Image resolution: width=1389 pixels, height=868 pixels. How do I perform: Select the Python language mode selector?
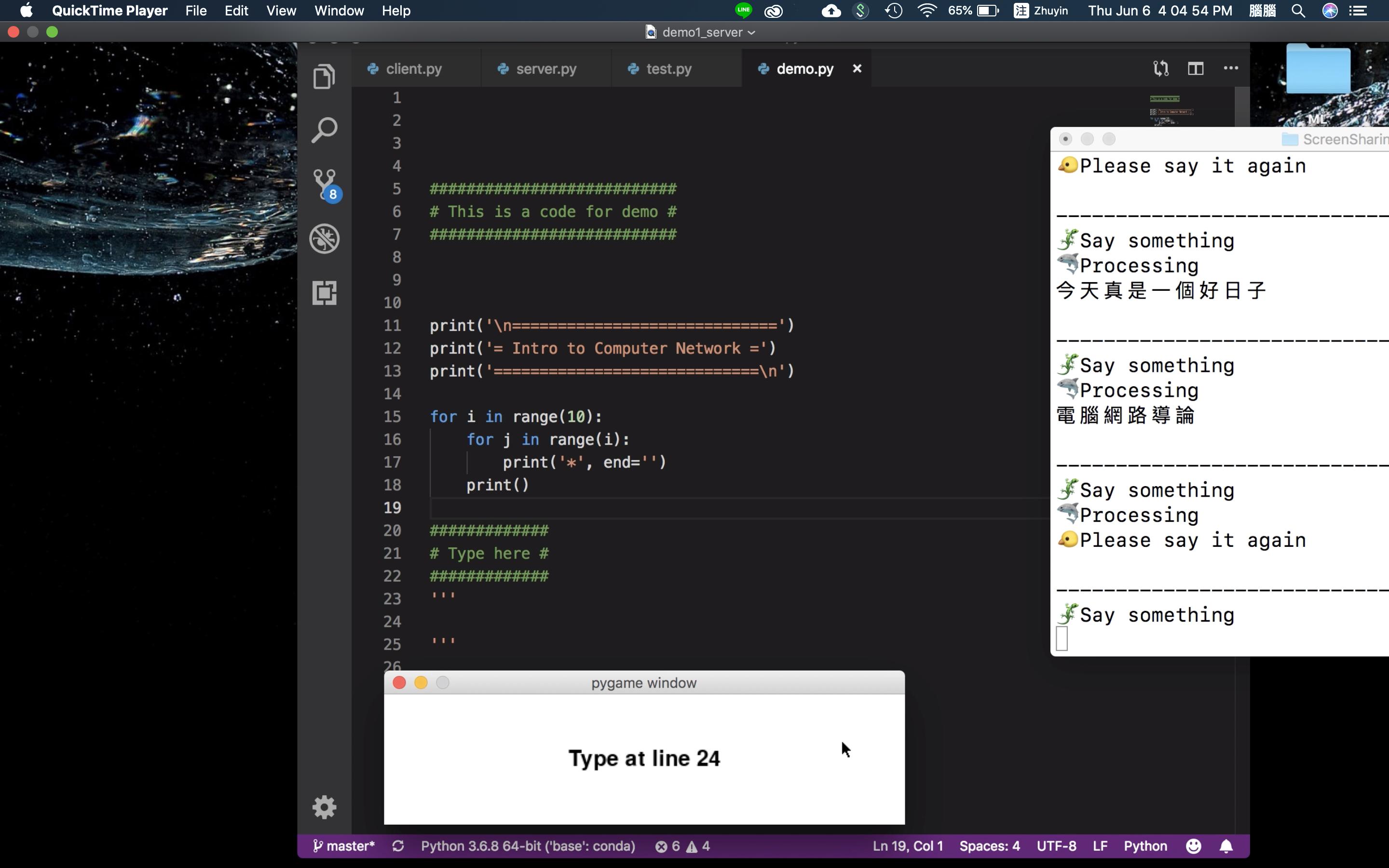1145,846
